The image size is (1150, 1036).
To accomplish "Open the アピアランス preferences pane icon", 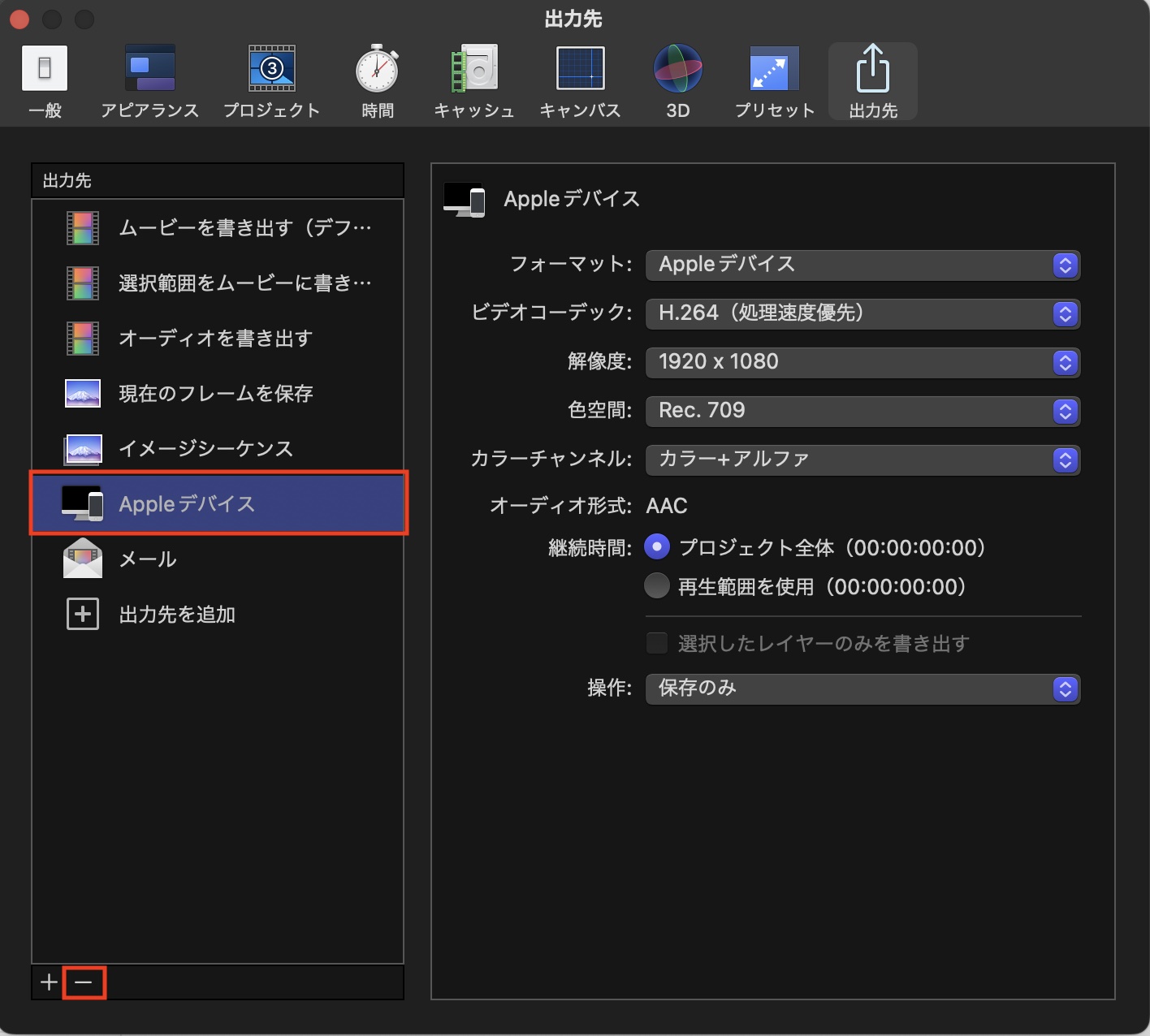I will pos(150,68).
